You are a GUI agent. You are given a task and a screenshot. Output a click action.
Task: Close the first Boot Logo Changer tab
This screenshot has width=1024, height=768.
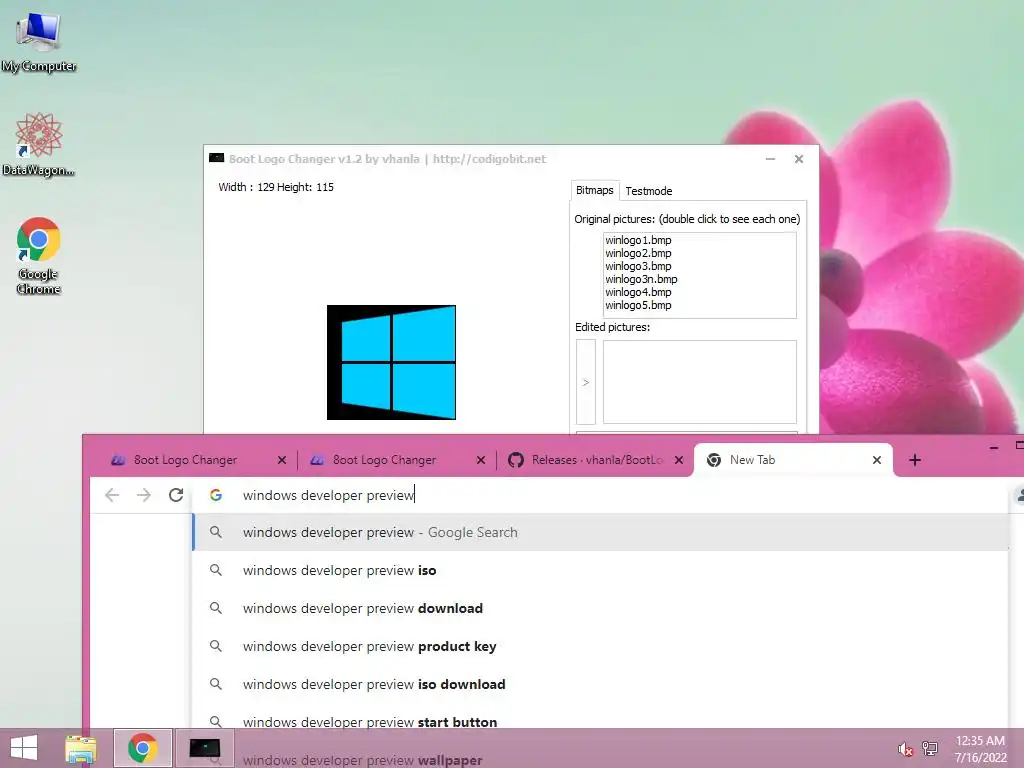282,460
